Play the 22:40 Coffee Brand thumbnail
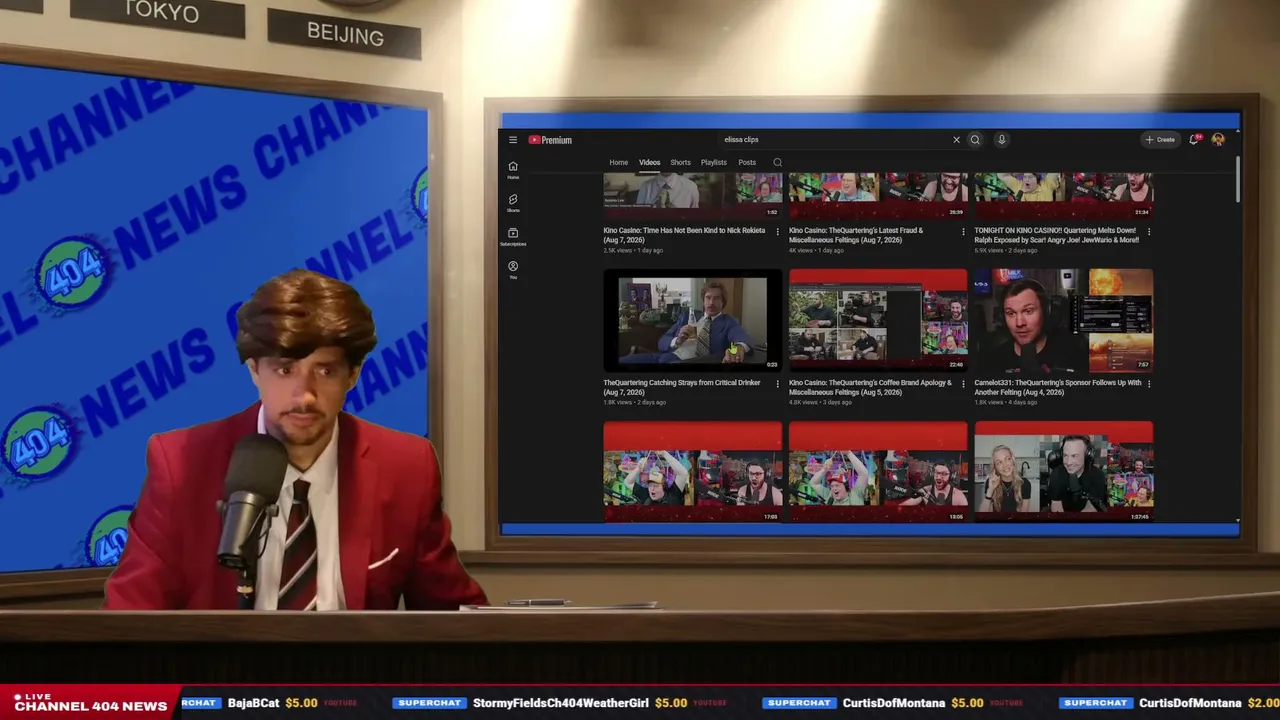Viewport: 1280px width, 720px height. pos(878,320)
